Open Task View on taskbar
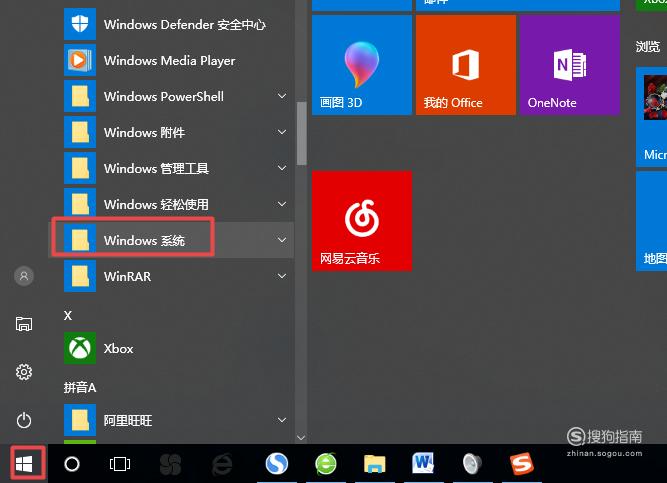667x483 pixels. click(120, 463)
